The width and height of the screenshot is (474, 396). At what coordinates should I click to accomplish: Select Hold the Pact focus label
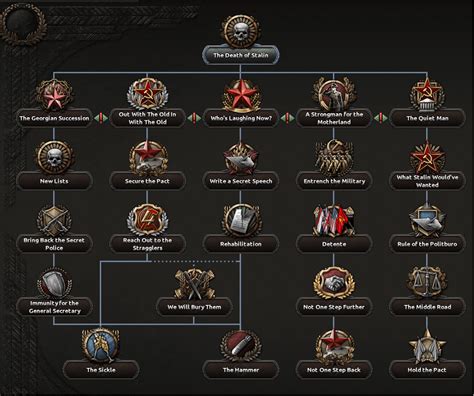click(x=427, y=370)
